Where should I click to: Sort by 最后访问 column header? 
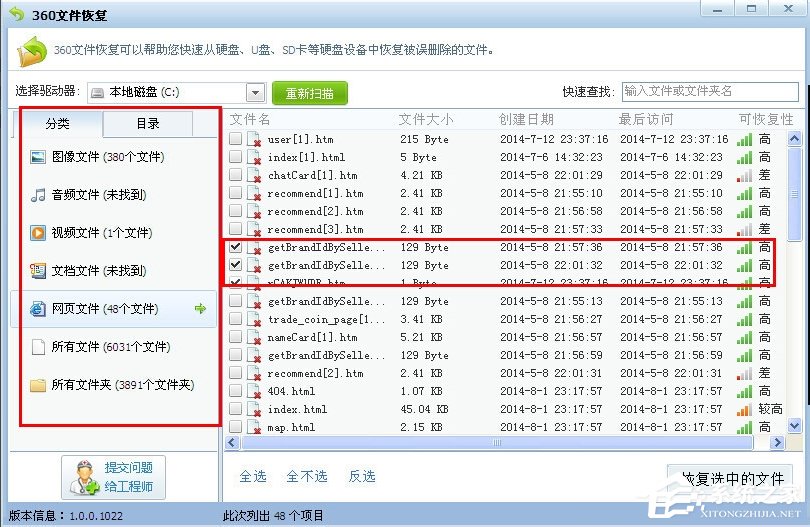point(646,120)
